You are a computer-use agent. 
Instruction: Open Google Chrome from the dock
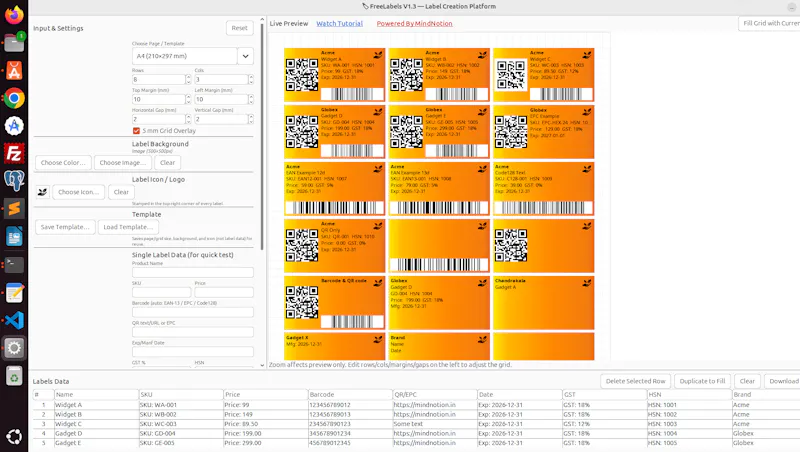(x=14, y=98)
